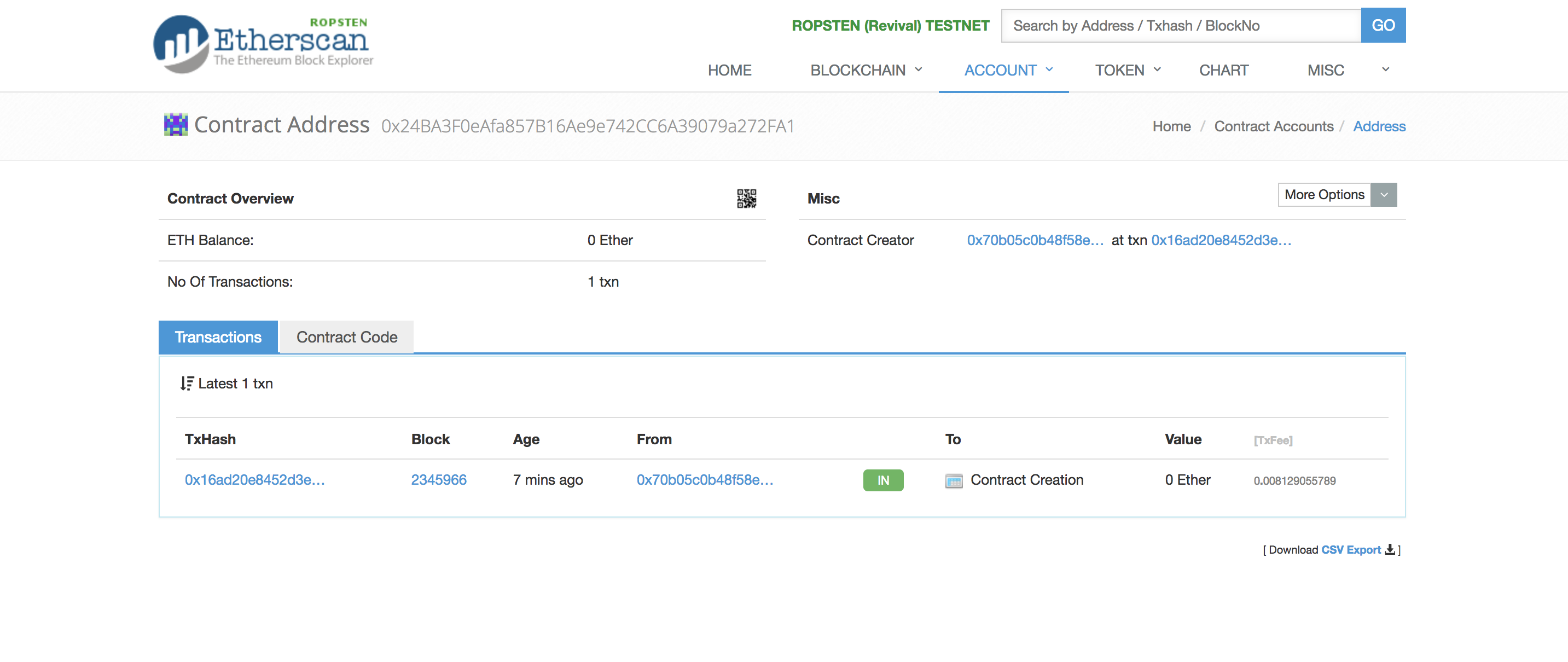Open the Home breadcrumb link
Viewport: 1568px width, 662px height.
[1171, 126]
